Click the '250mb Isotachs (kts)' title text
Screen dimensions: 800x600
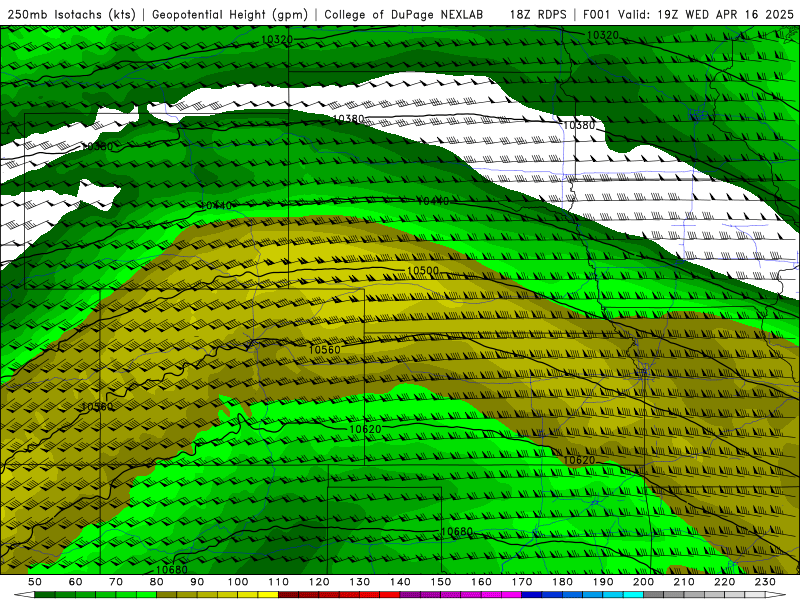coord(72,14)
